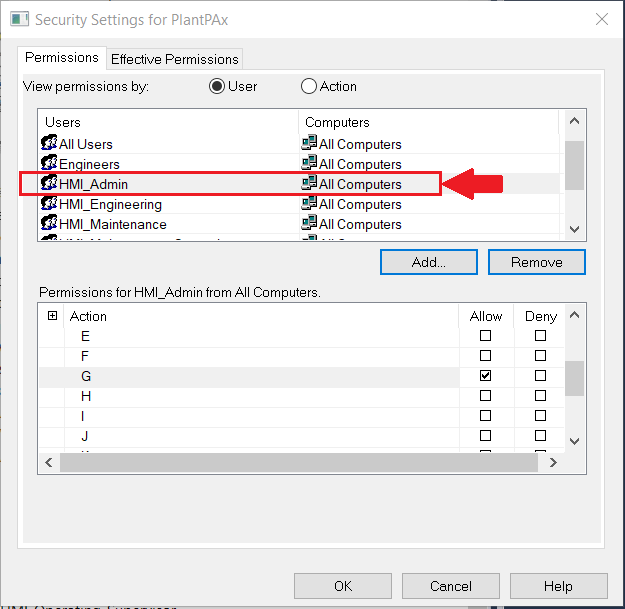Click the HMI_Engineering group icon

coord(49,203)
